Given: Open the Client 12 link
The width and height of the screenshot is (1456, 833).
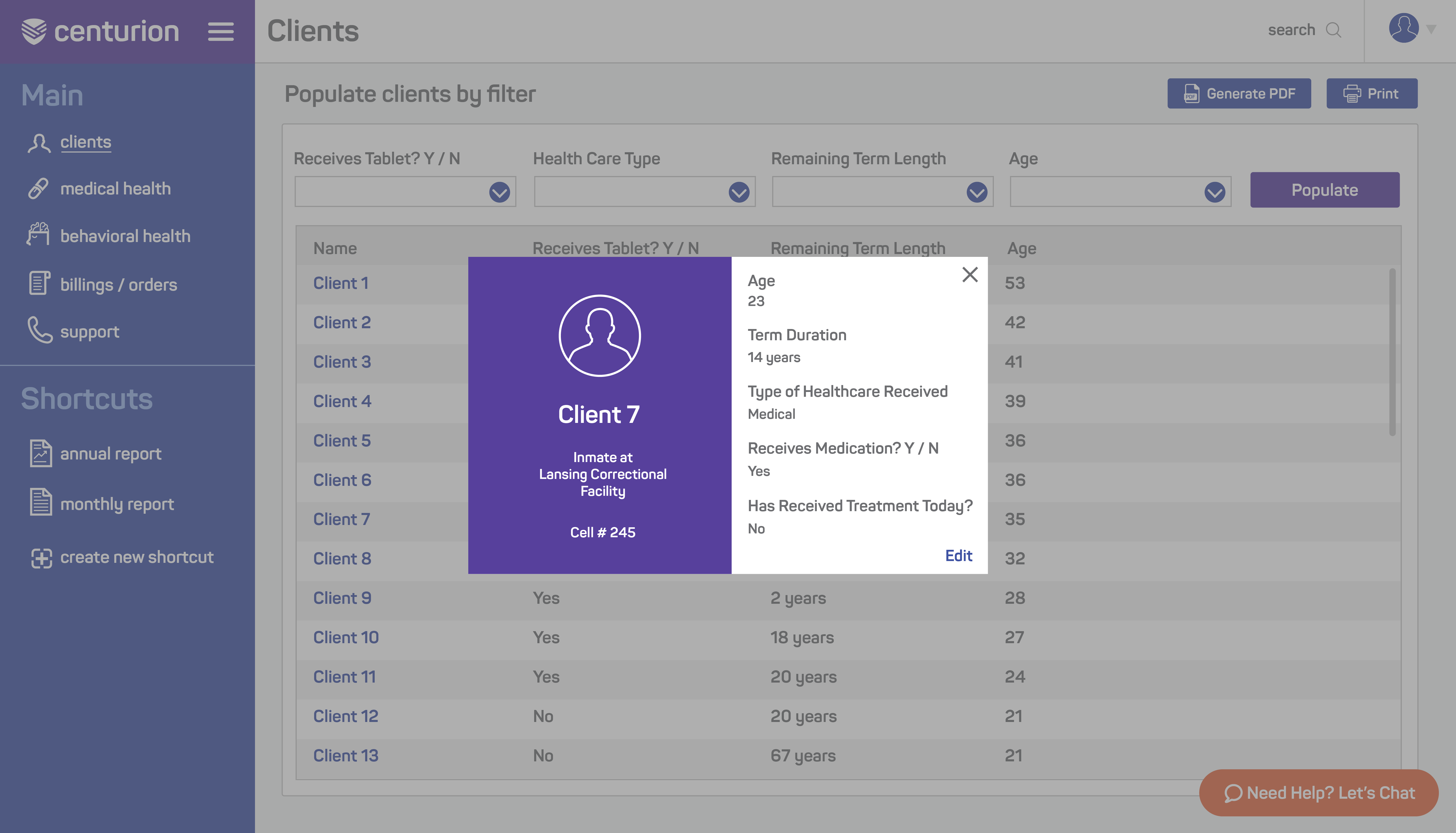Looking at the screenshot, I should point(346,717).
